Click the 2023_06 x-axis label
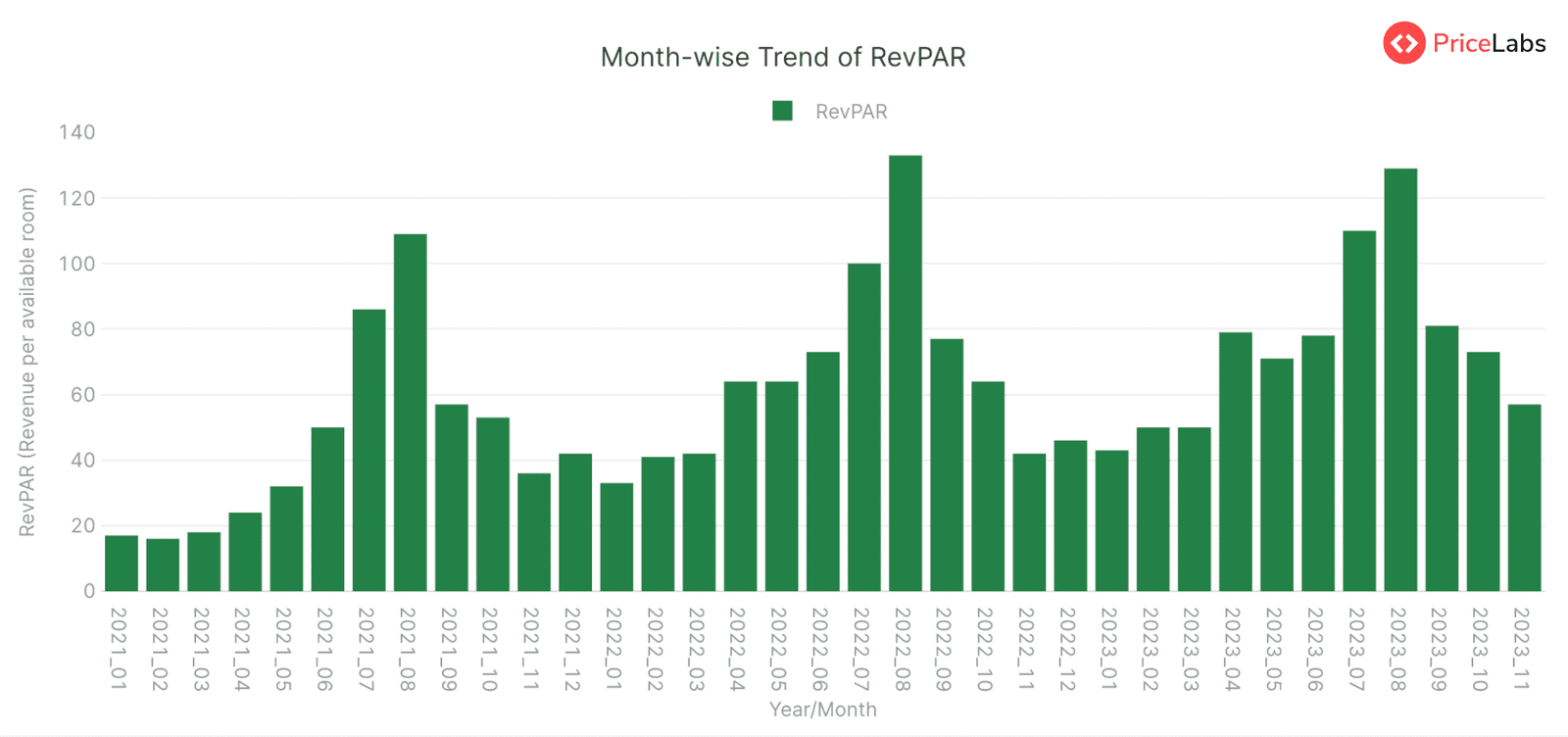This screenshot has width=1568, height=737. (x=1314, y=649)
